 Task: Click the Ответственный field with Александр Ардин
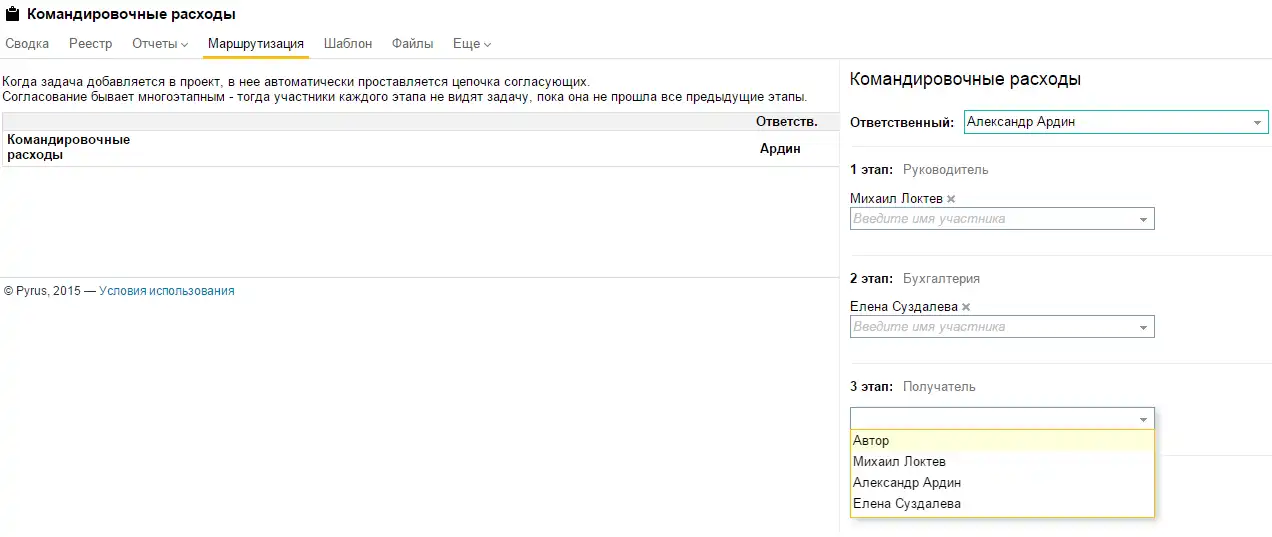(x=1116, y=122)
